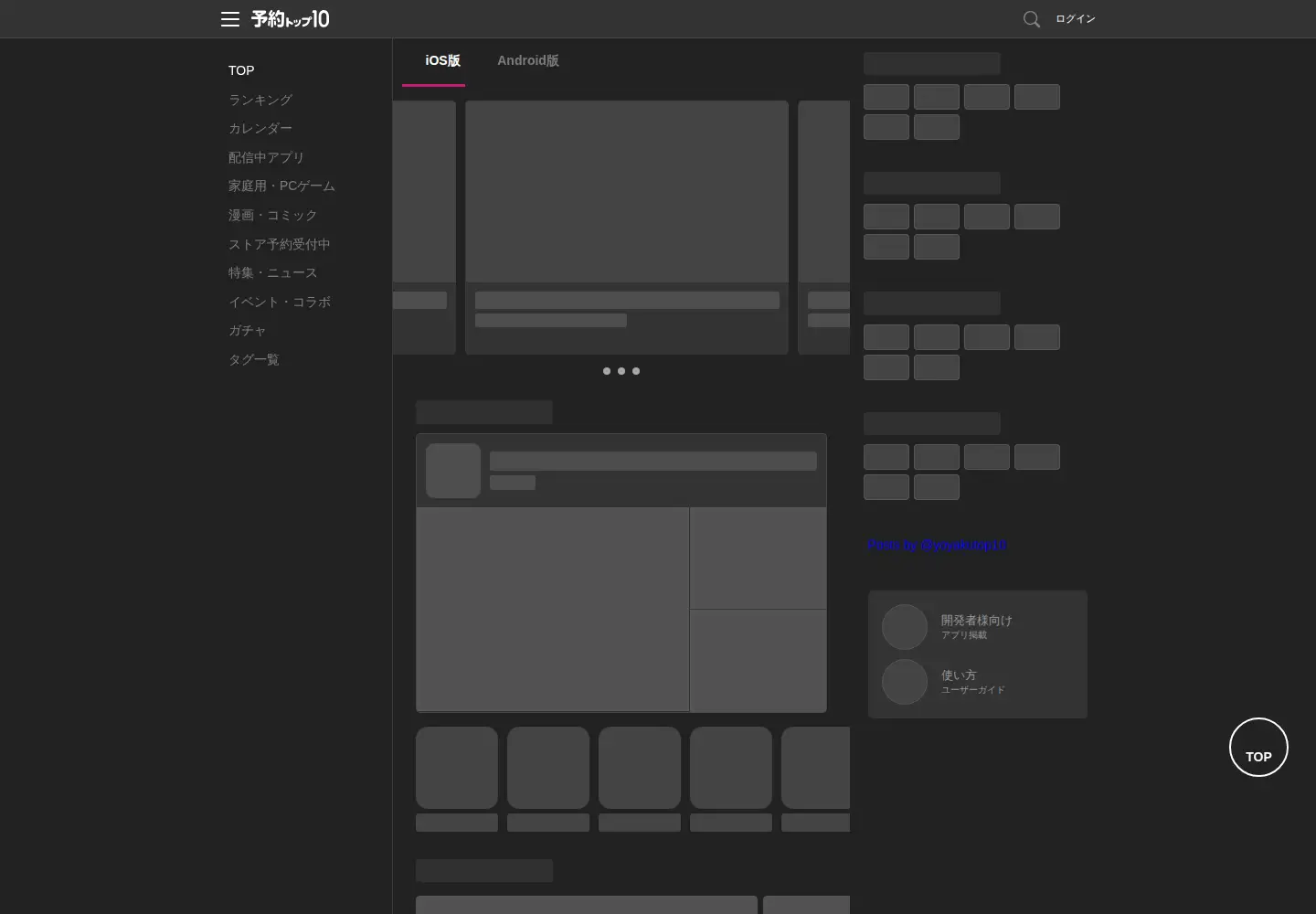The image size is (1316, 914).
Task: Open 開発者様向け アプリ掲載 link
Action: (978, 627)
